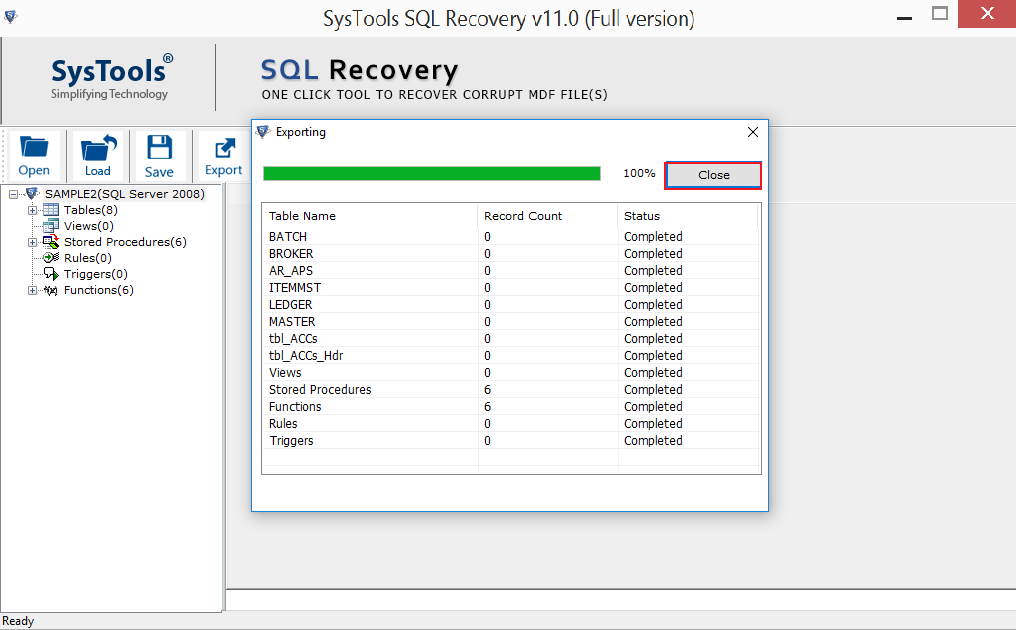Click the Views icon in tree
Image resolution: width=1016 pixels, height=630 pixels.
[51, 226]
